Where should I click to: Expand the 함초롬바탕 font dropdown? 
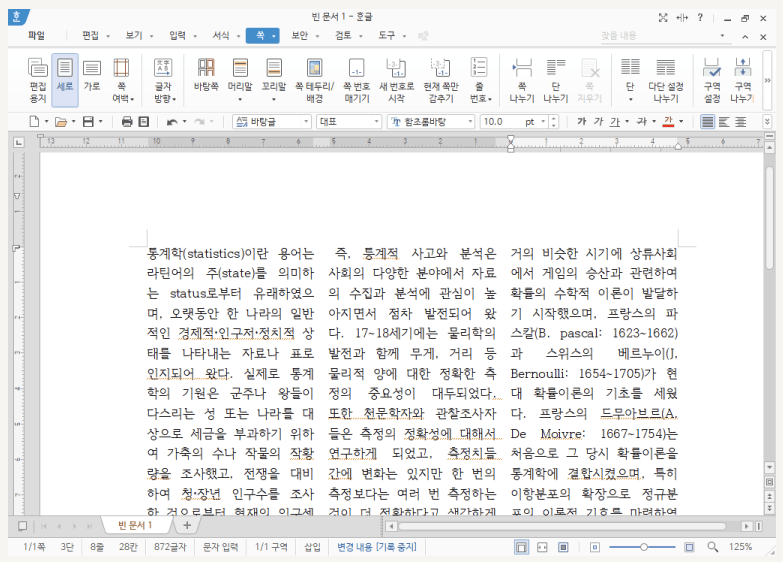(470, 122)
